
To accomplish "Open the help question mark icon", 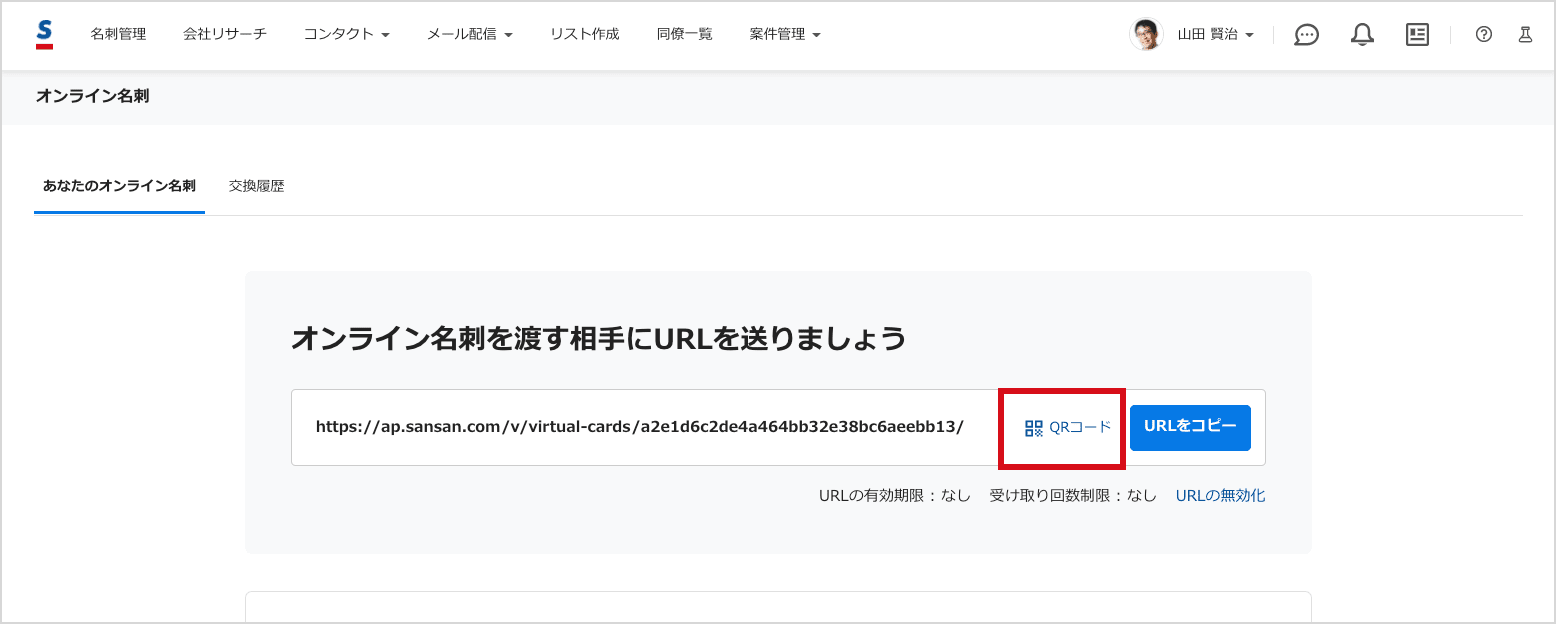I will tap(1484, 34).
